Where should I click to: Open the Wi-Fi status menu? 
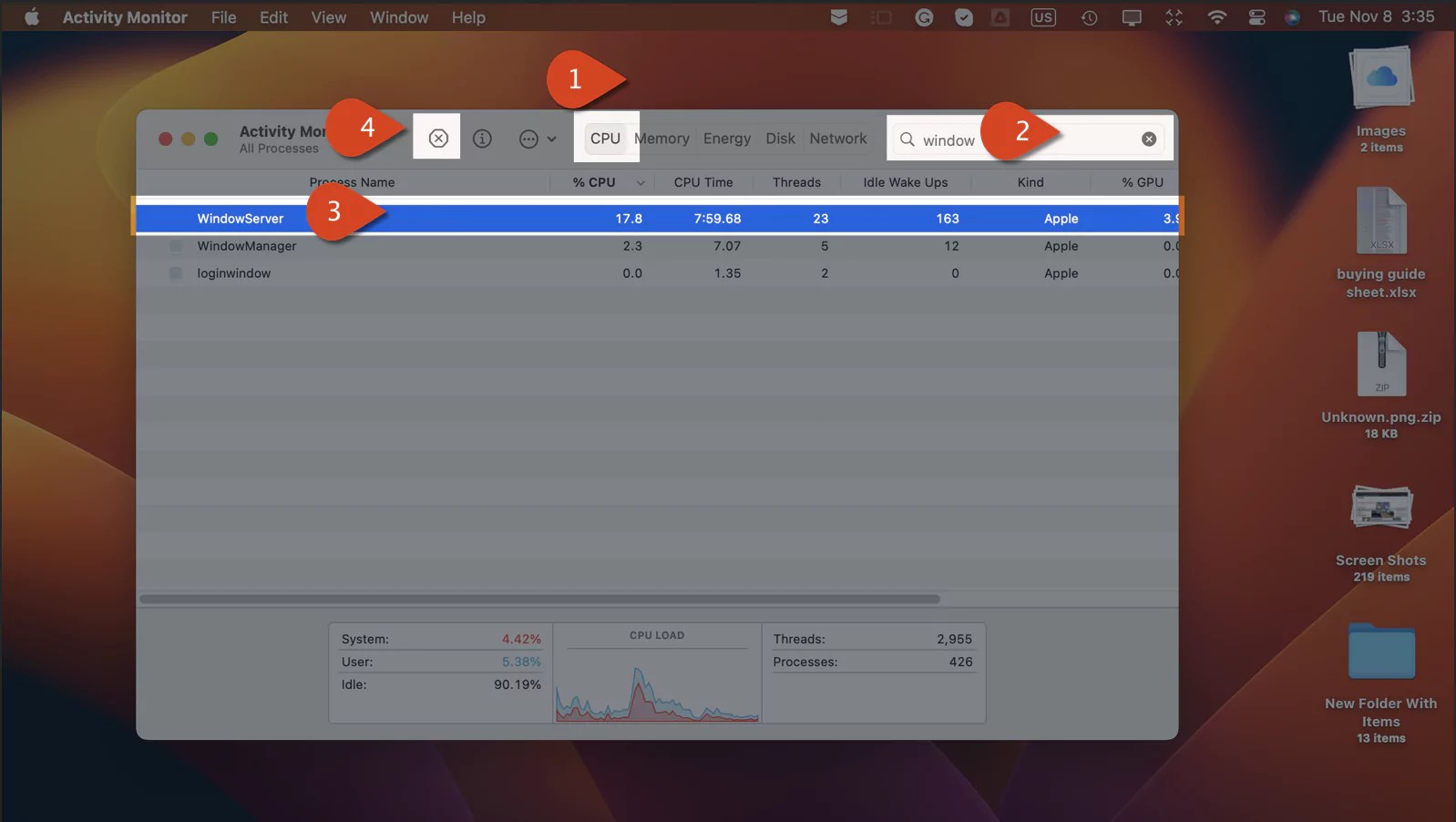pyautogui.click(x=1216, y=16)
